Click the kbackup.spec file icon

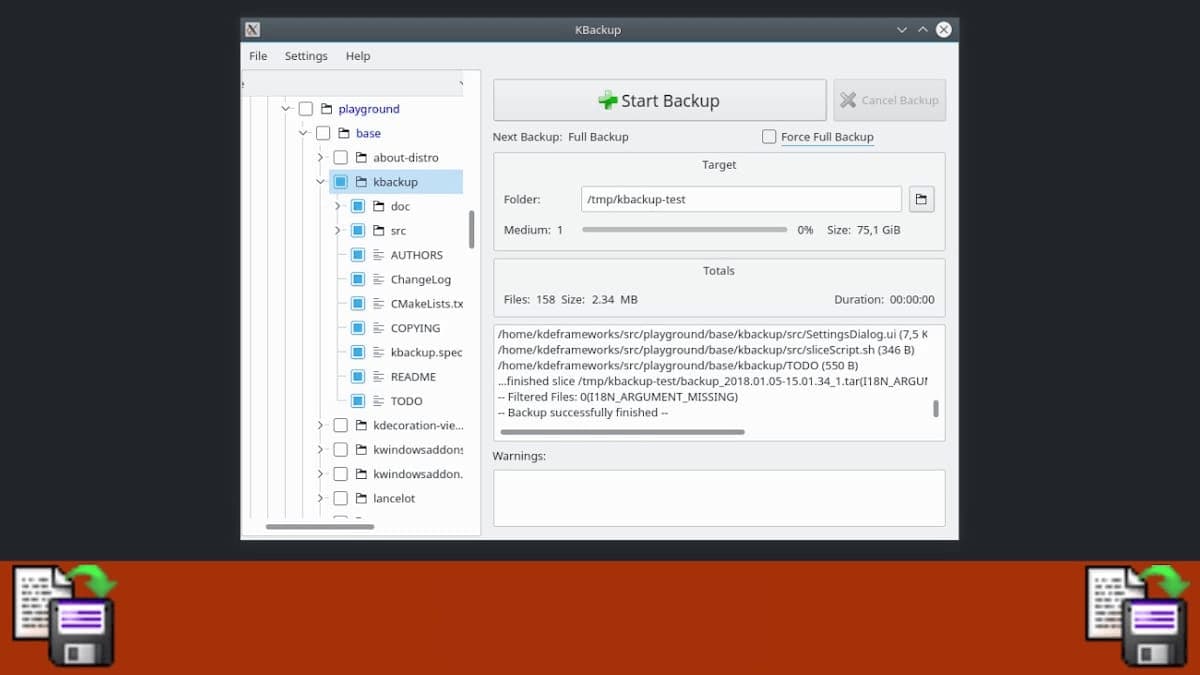[x=378, y=352]
